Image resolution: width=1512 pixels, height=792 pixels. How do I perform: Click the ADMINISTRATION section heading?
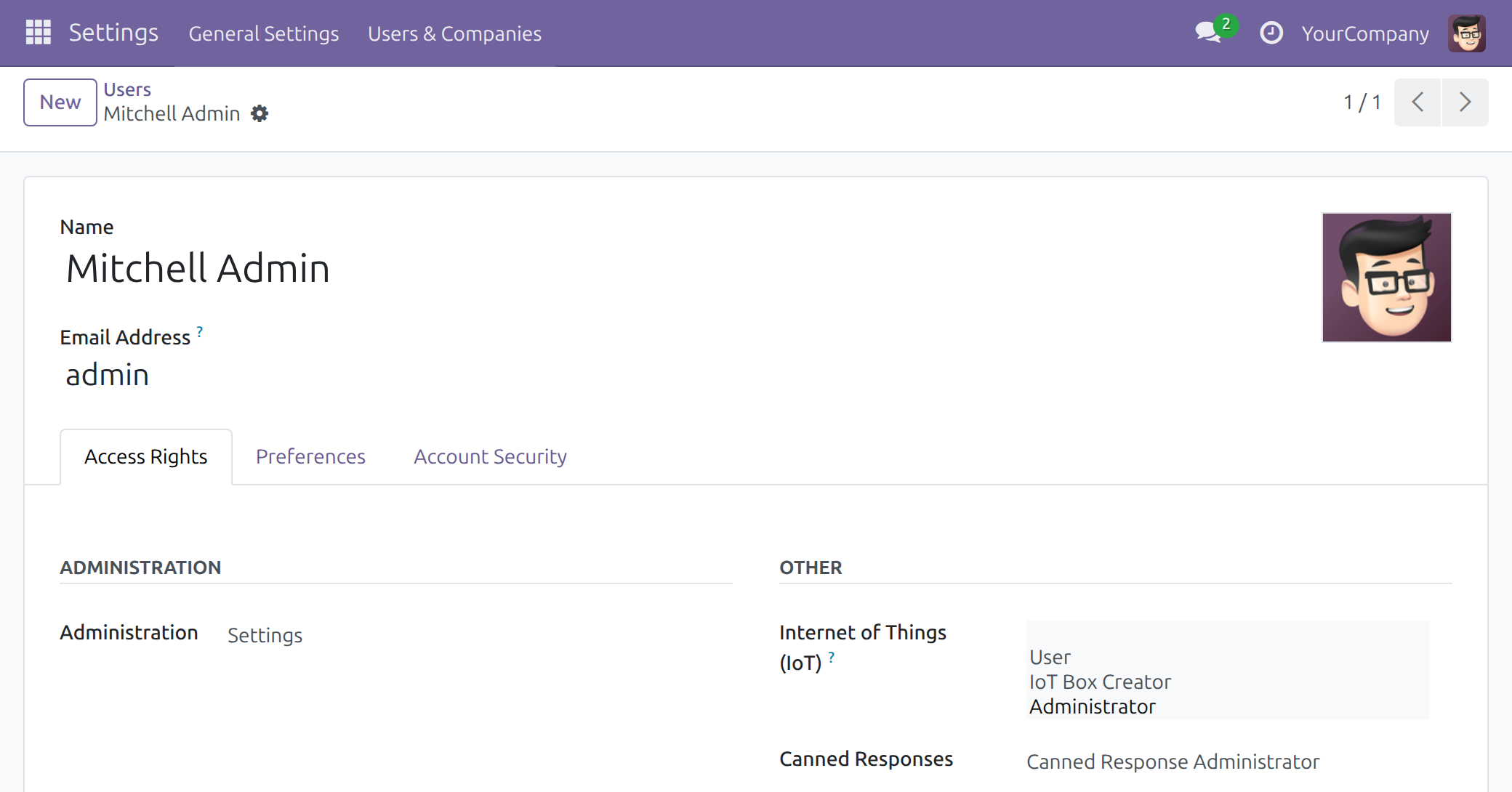pyautogui.click(x=140, y=567)
